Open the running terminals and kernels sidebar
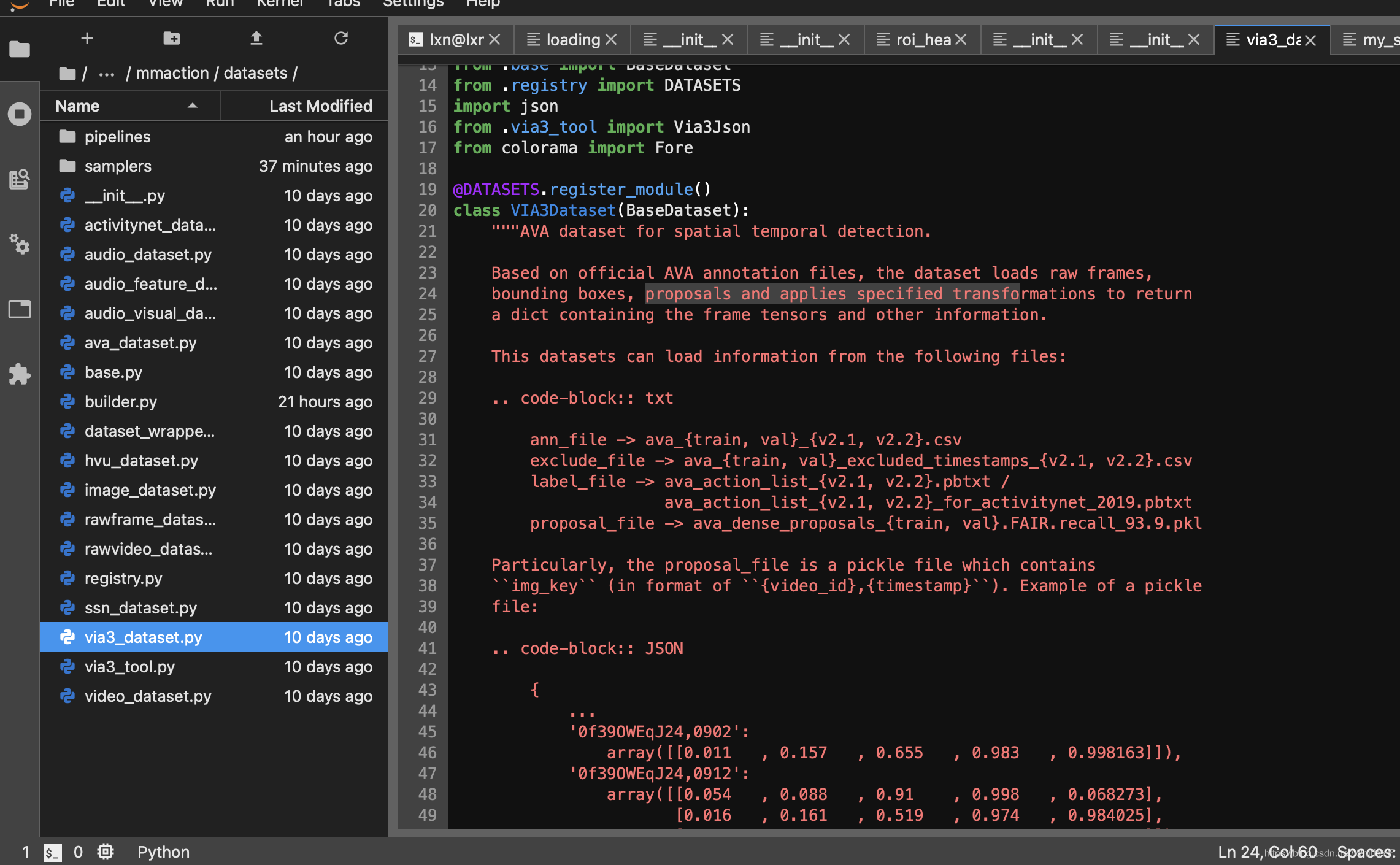This screenshot has width=1400, height=865. (x=20, y=114)
